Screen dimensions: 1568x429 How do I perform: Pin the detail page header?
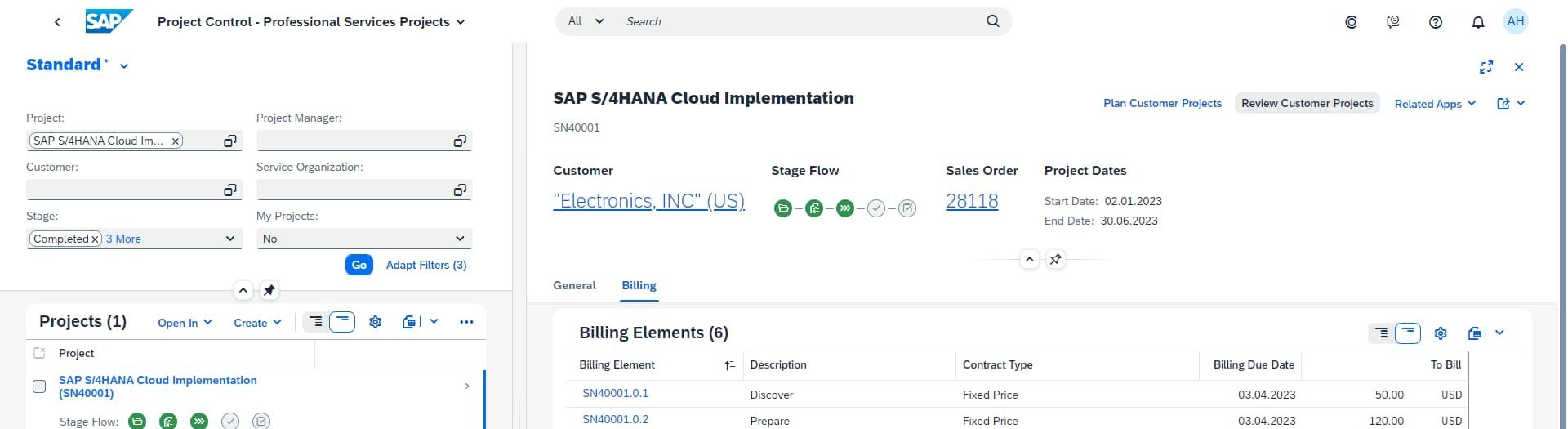1056,260
